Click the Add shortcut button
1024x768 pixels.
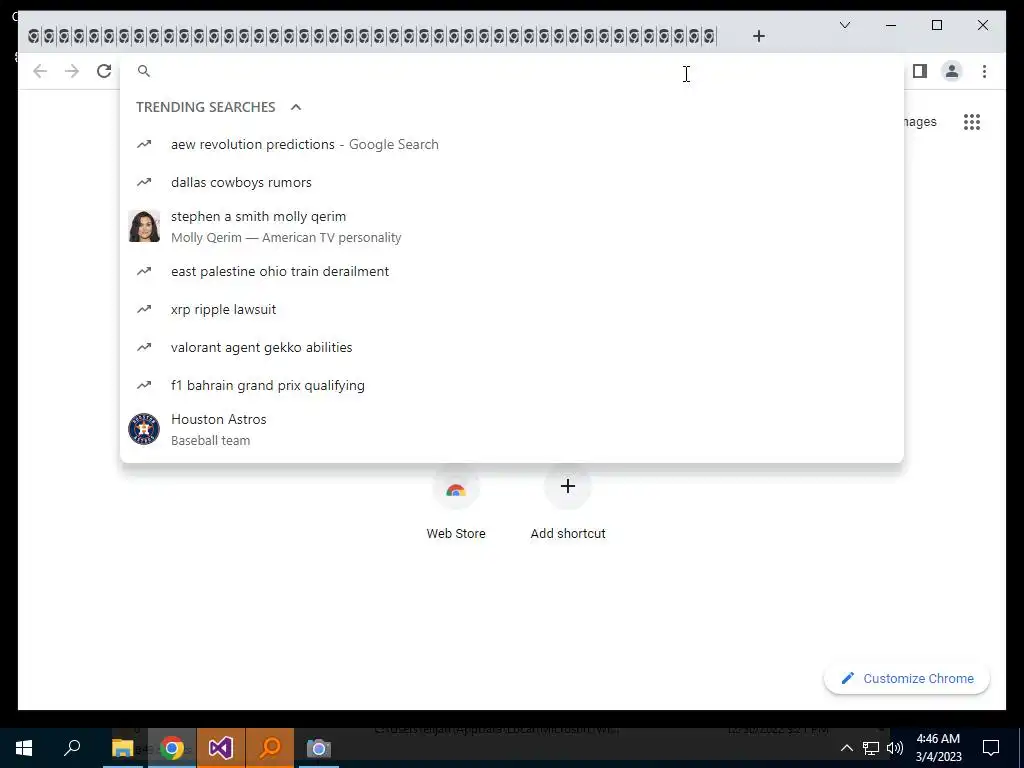pos(568,503)
